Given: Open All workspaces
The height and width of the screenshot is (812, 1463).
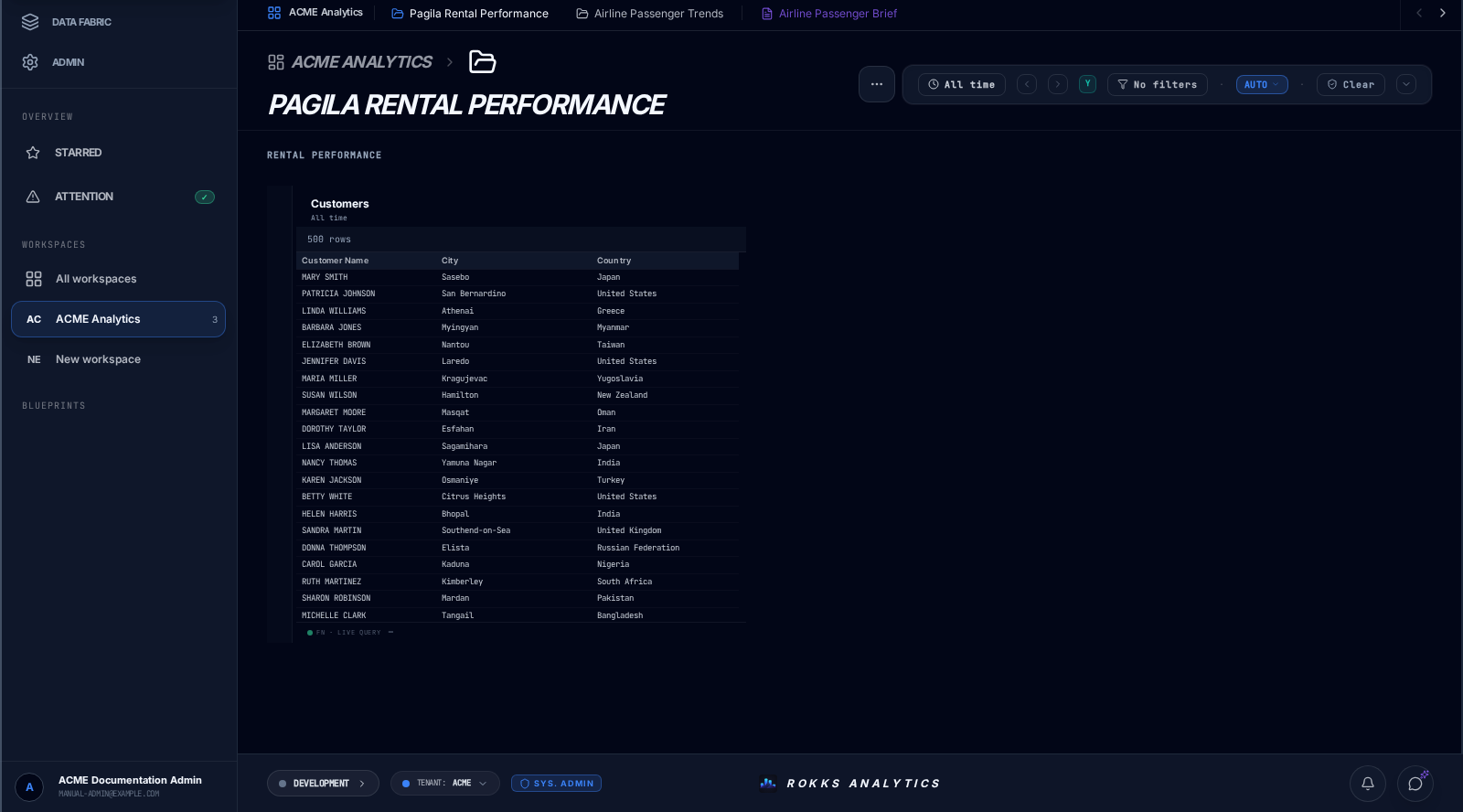Looking at the screenshot, I should [x=119, y=279].
